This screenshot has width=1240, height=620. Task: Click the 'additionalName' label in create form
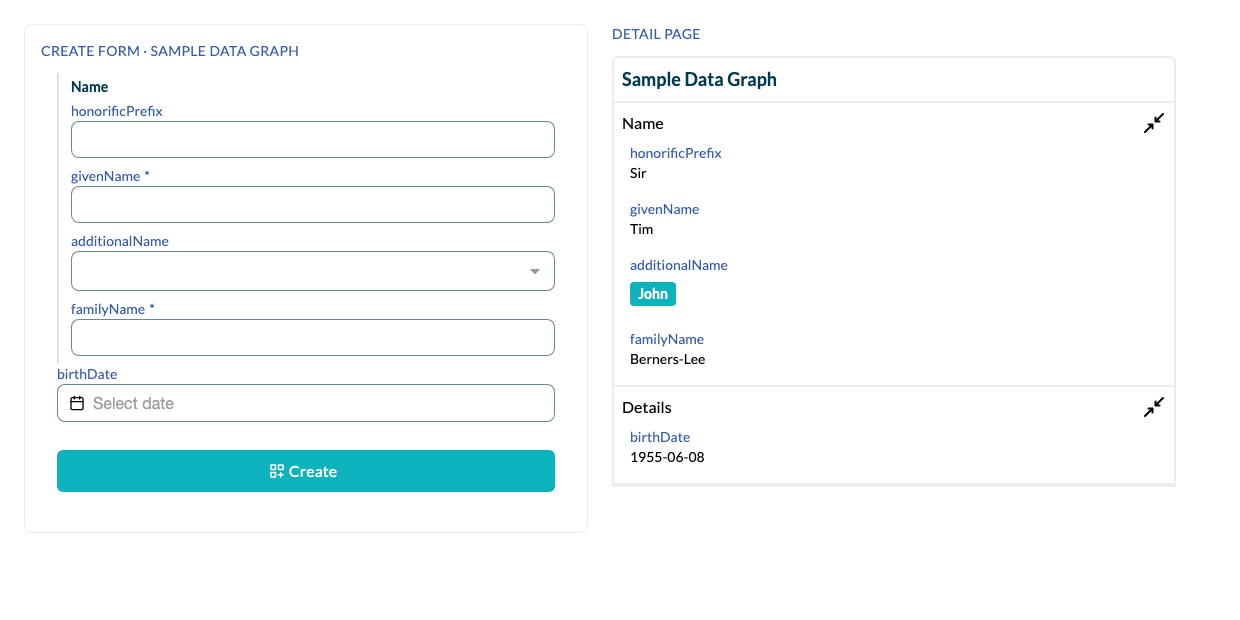point(120,241)
